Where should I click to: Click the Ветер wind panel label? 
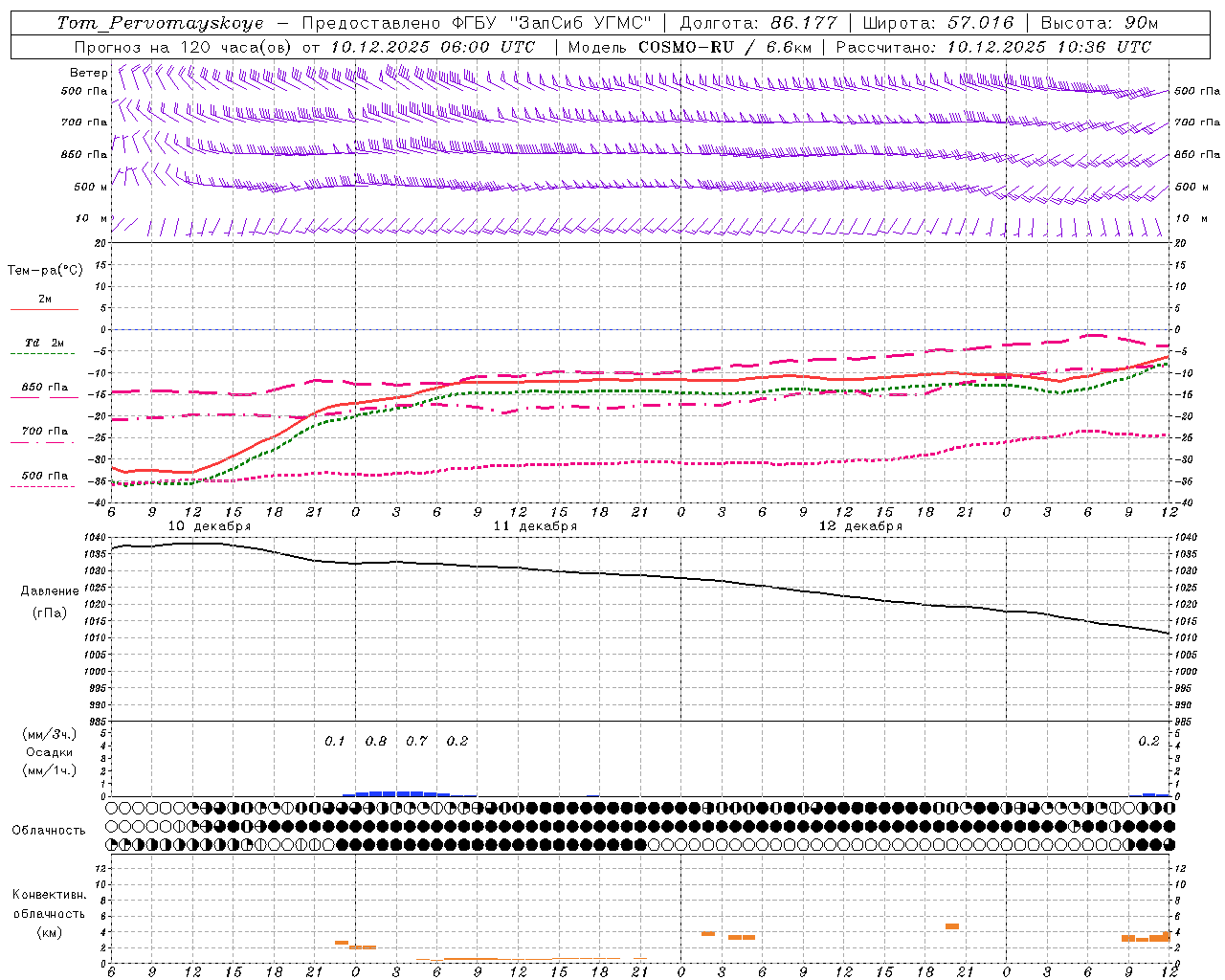tap(88, 73)
